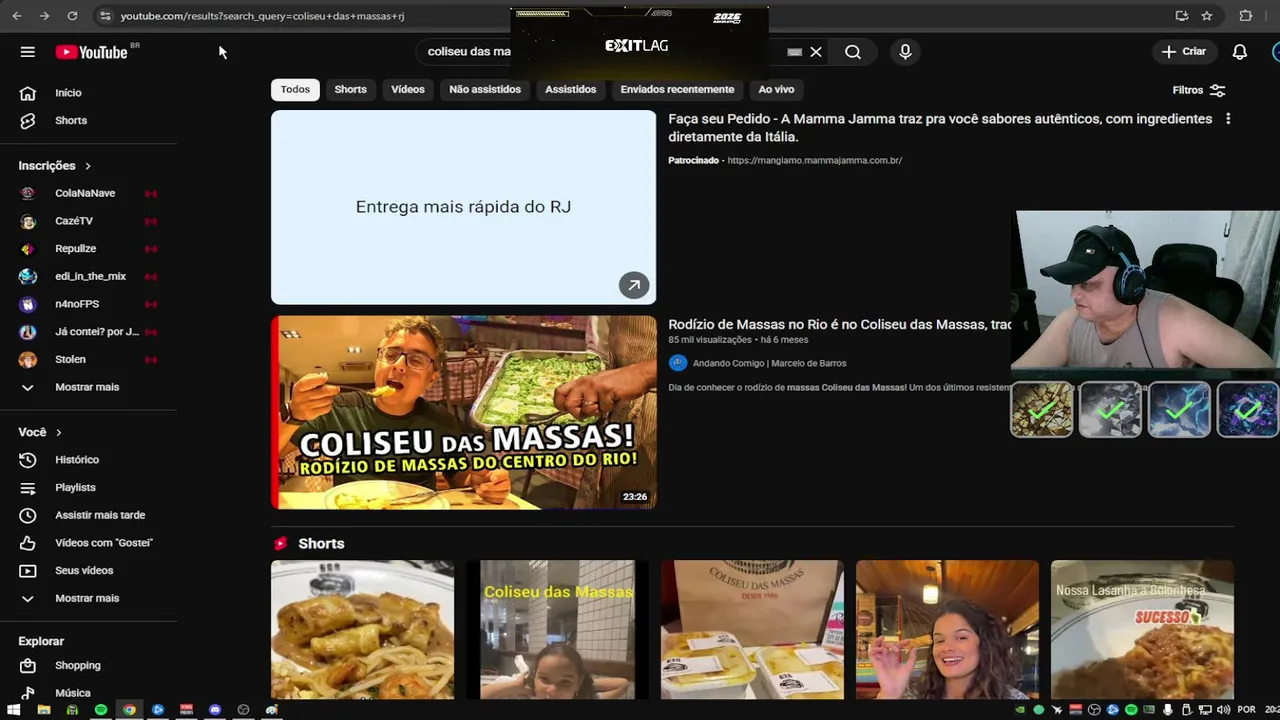Viewport: 1280px width, 720px height.
Task: Select the Shorts filter chip
Action: pyautogui.click(x=350, y=90)
